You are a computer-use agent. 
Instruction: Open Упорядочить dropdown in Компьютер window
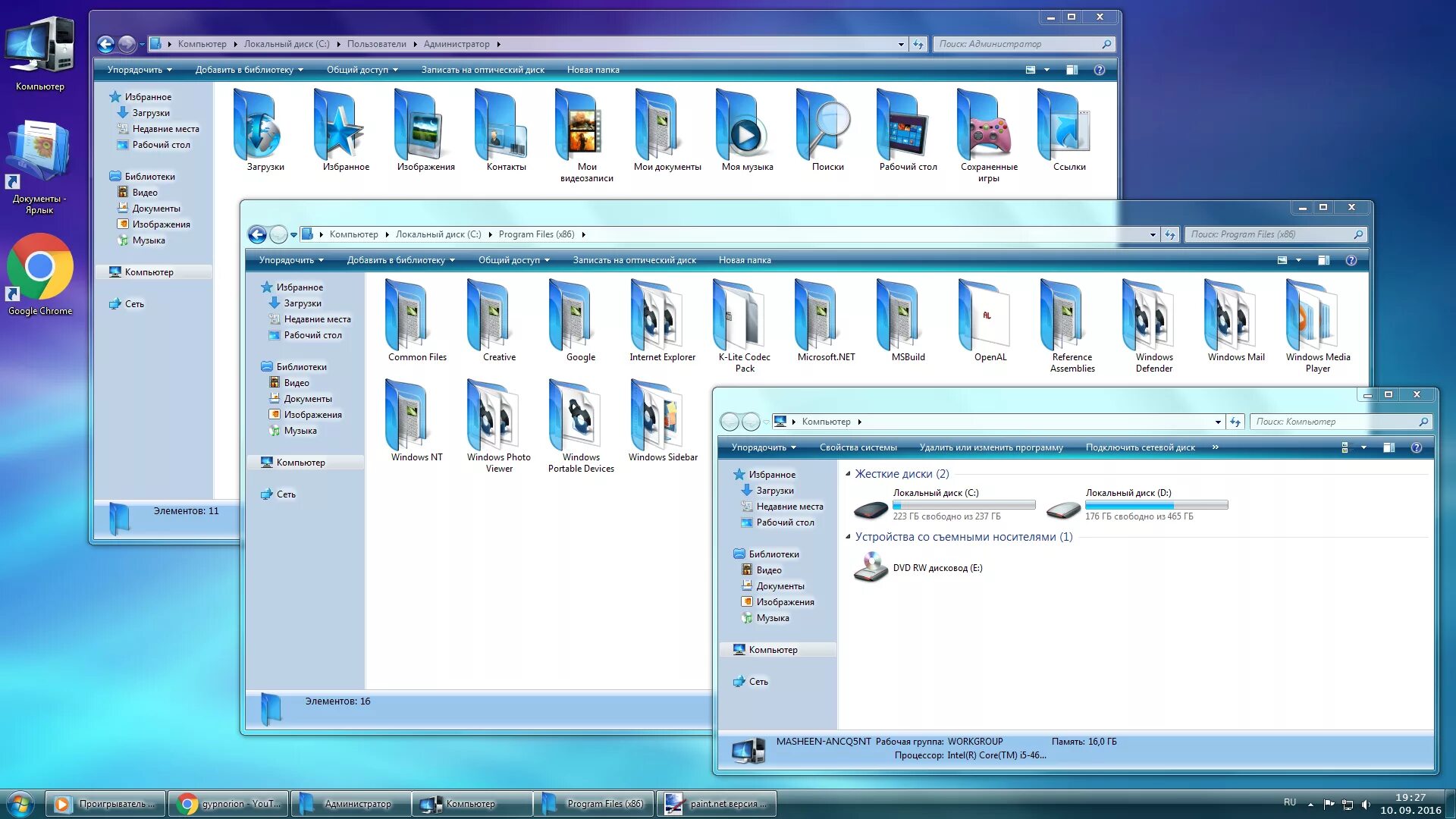pos(763,447)
